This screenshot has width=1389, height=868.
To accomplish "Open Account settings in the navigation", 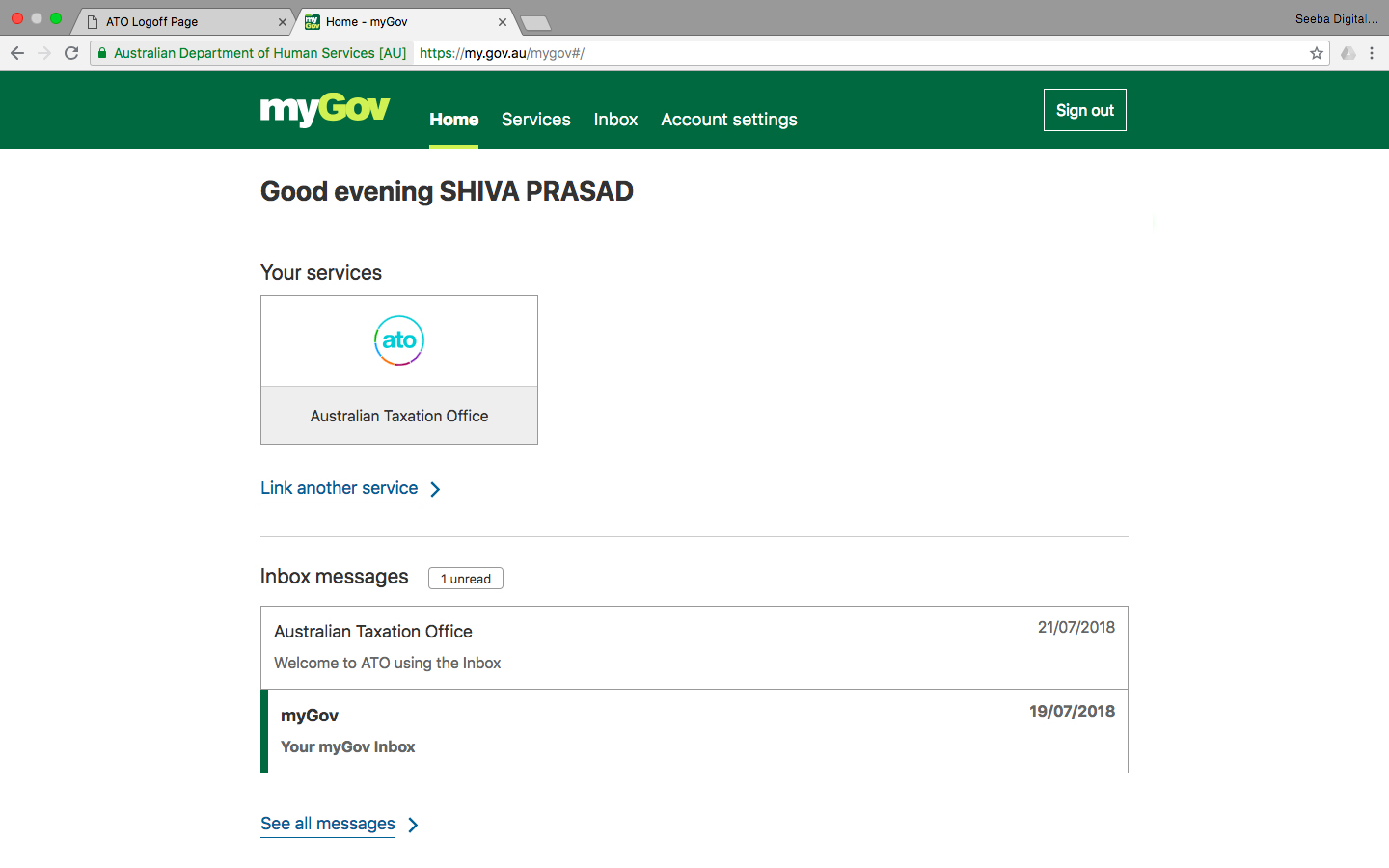I will 729,120.
